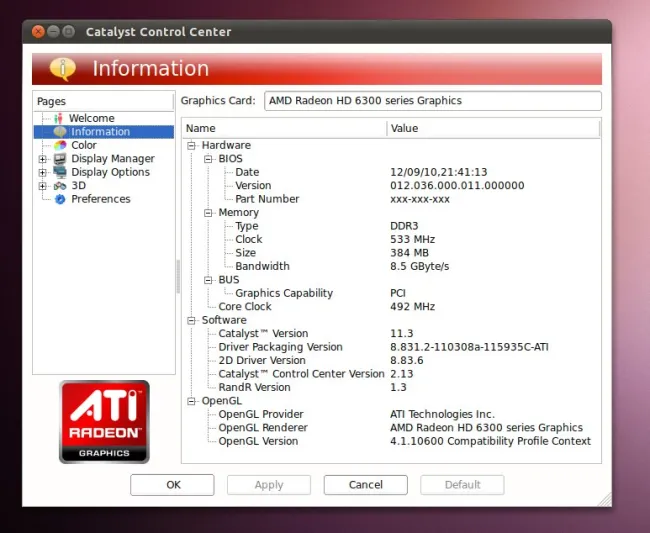Click the Display Options monitor icon
Image resolution: width=650 pixels, height=533 pixels.
(60, 172)
